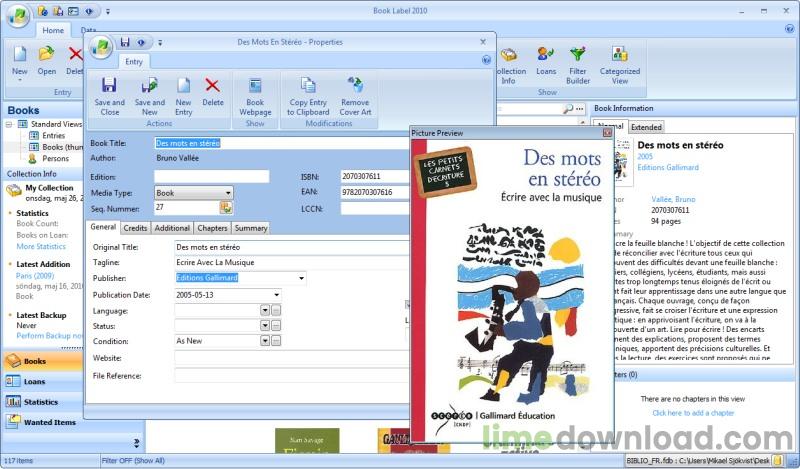Switch to the Credits tab
The image size is (800, 469).
(135, 228)
